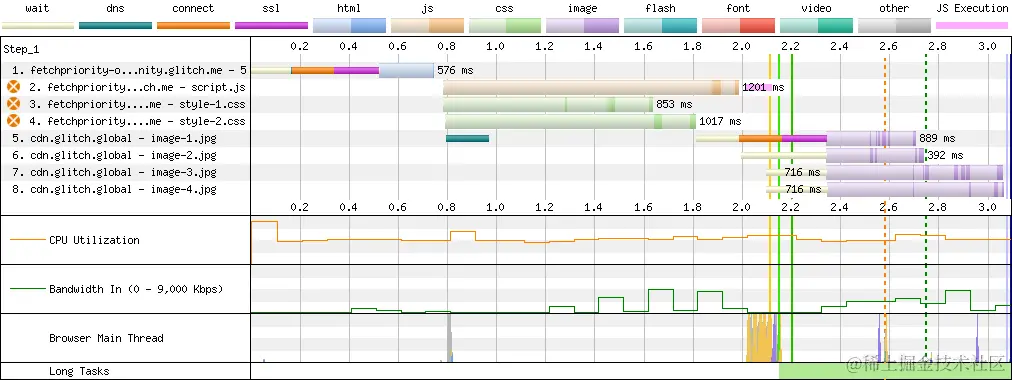Image resolution: width=1012 pixels, height=380 pixels.
Task: Click the orange connect segment of request 1
Action: click(312, 70)
